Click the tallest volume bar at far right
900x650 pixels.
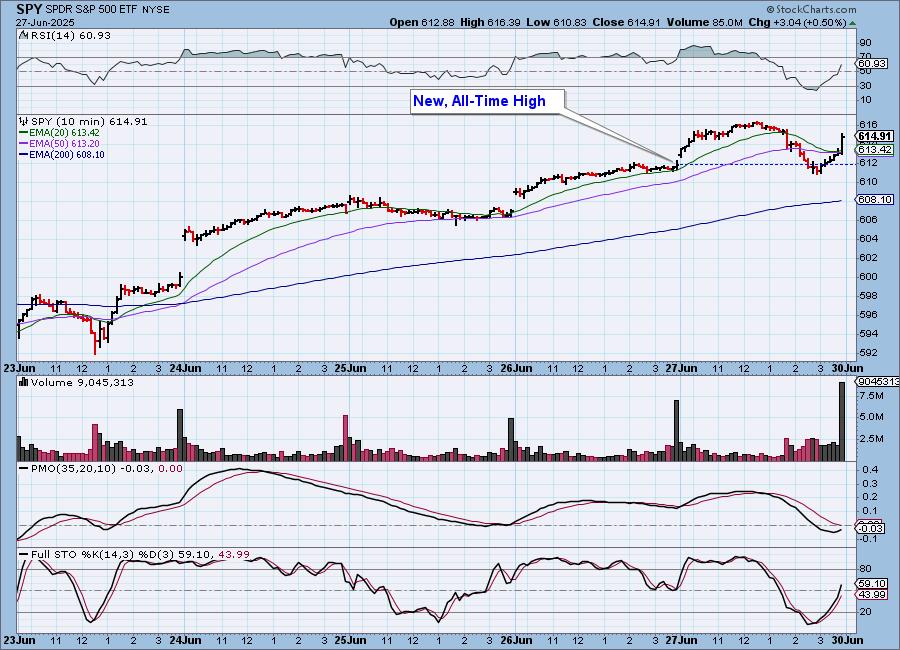click(x=842, y=421)
